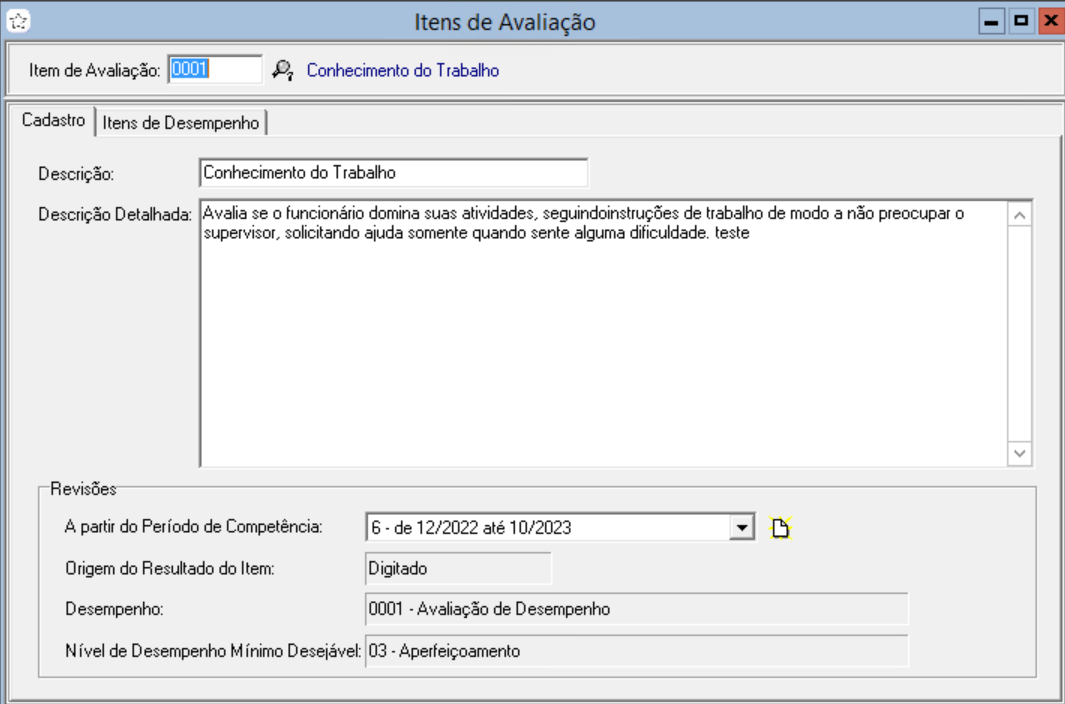Maximize the Itens de Avaliação window

(1021, 21)
